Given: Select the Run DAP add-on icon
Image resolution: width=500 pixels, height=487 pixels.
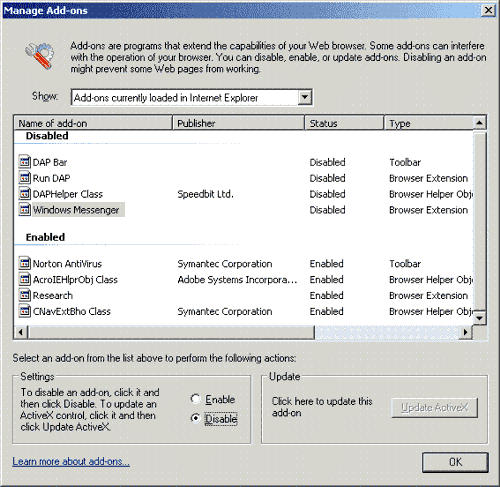Looking at the screenshot, I should [24, 178].
